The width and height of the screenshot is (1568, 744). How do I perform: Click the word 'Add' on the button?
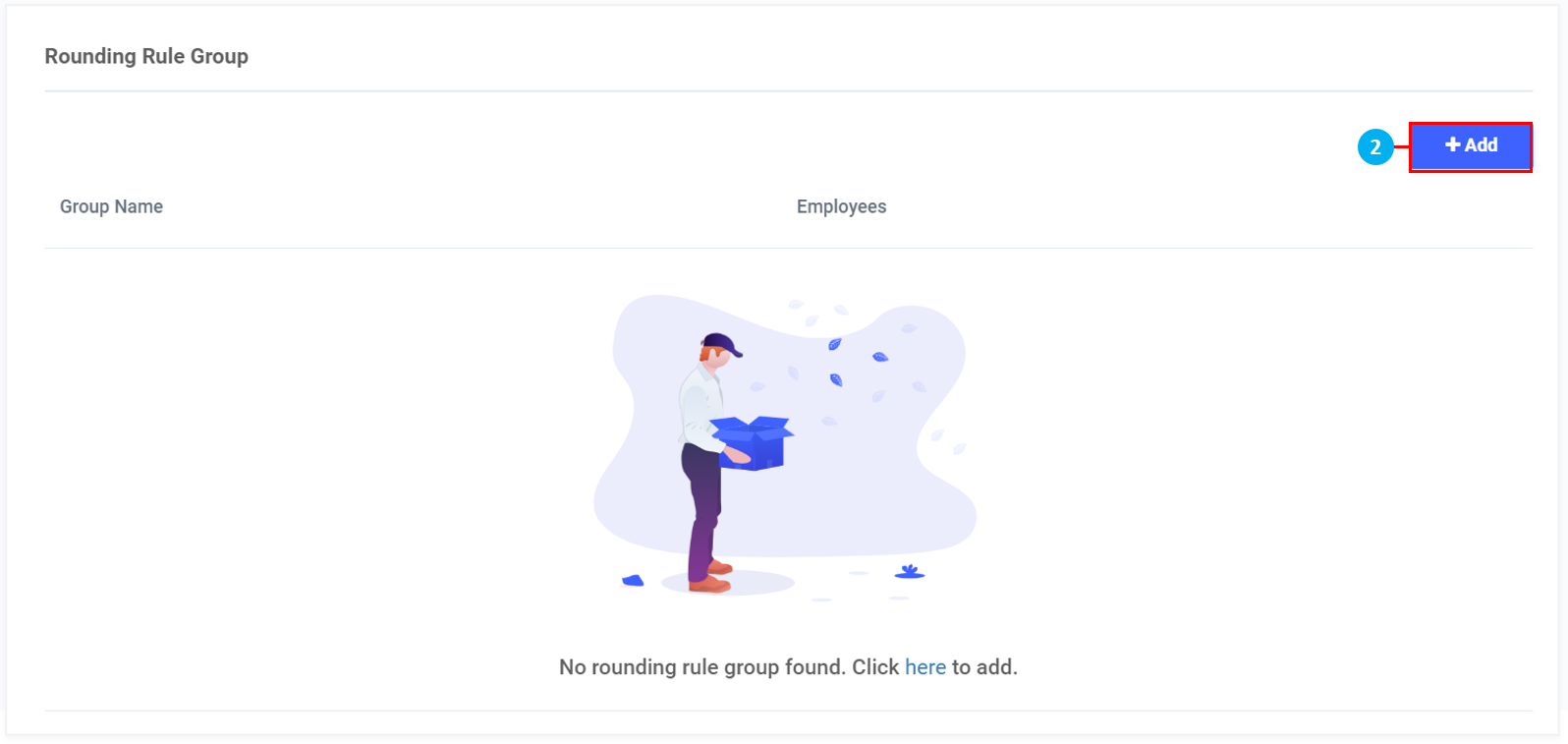[1481, 145]
